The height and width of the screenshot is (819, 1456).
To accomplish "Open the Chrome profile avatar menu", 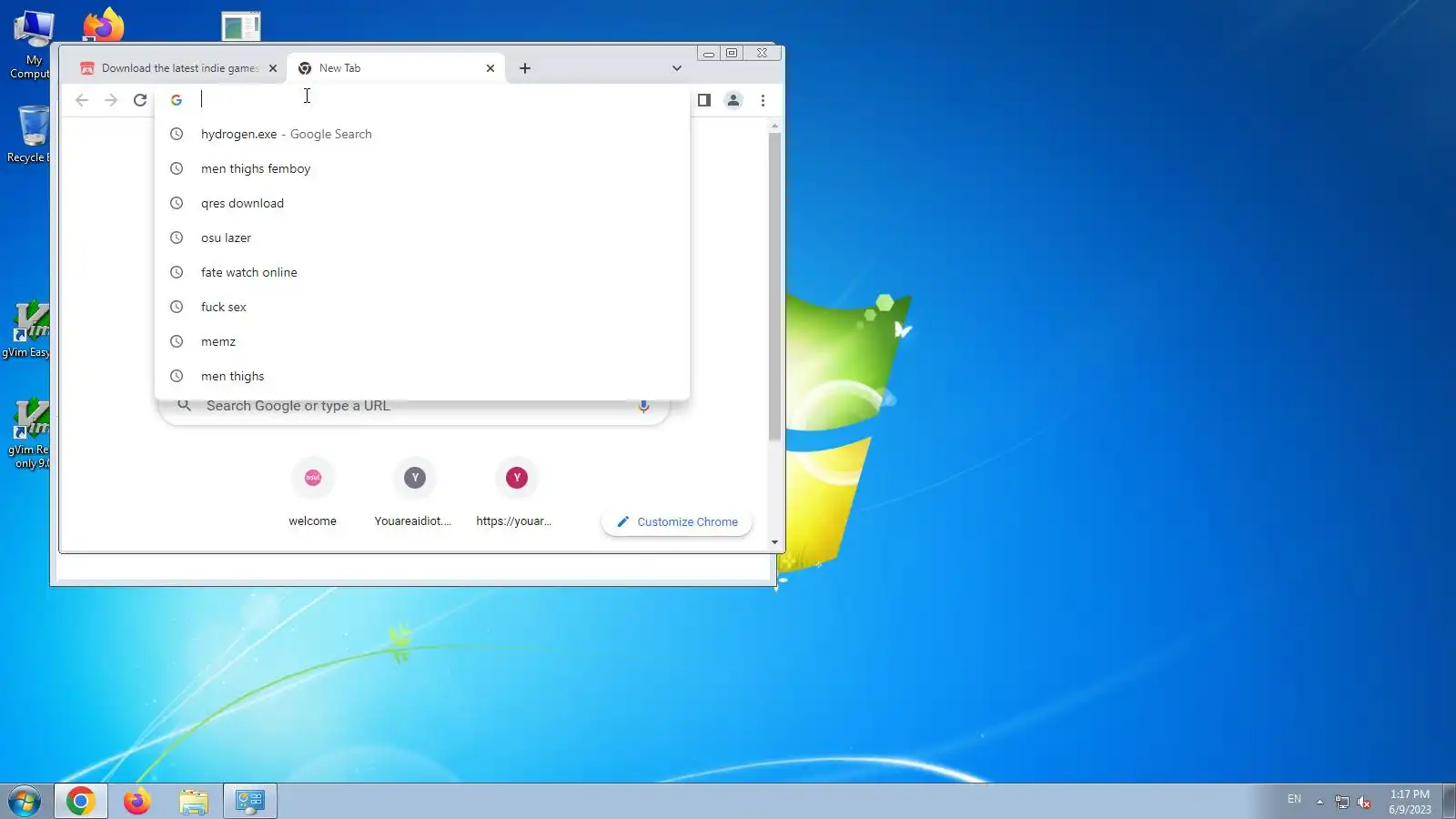I will coord(733,100).
